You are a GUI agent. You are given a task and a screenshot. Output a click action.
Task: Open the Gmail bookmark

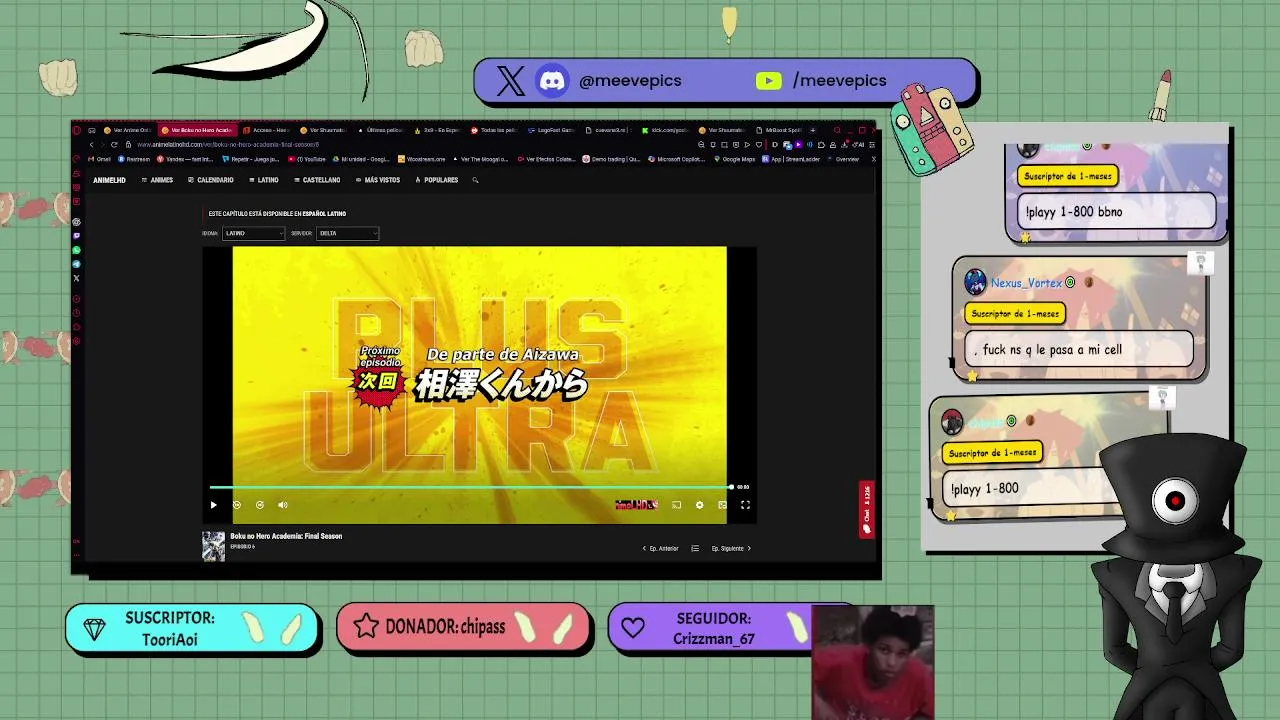tap(99, 159)
